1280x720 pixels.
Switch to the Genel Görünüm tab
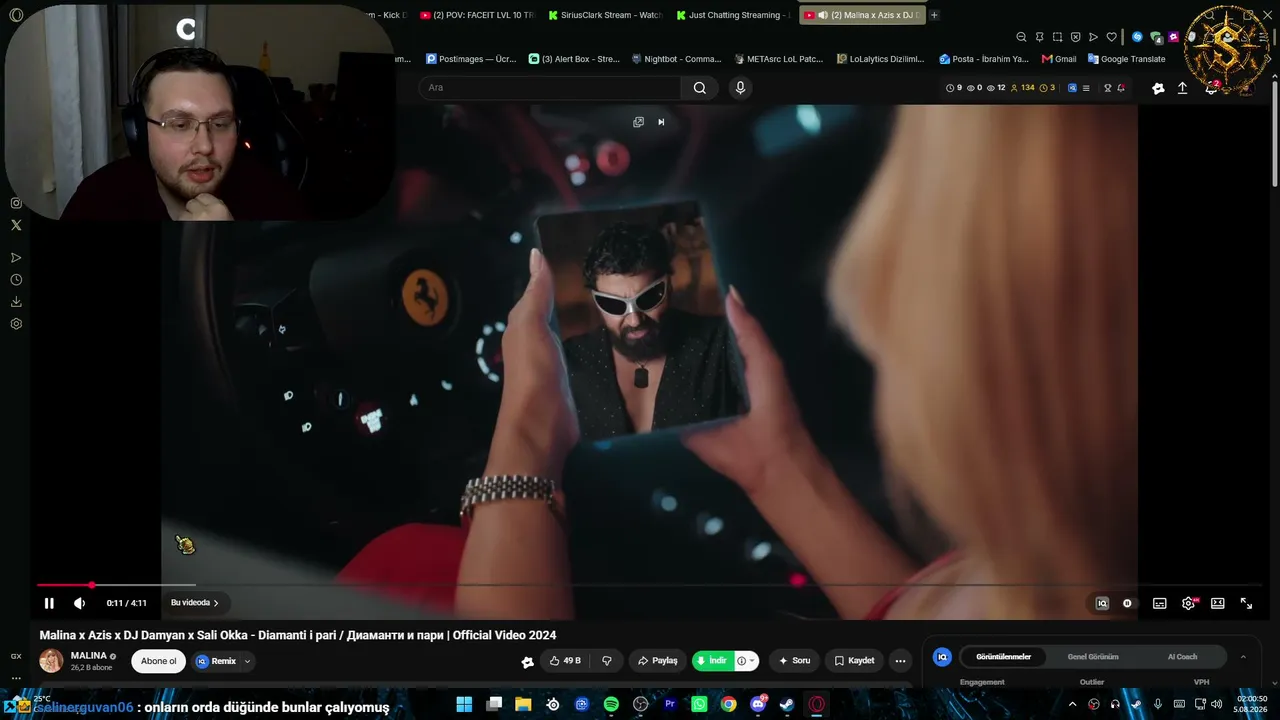coord(1093,657)
